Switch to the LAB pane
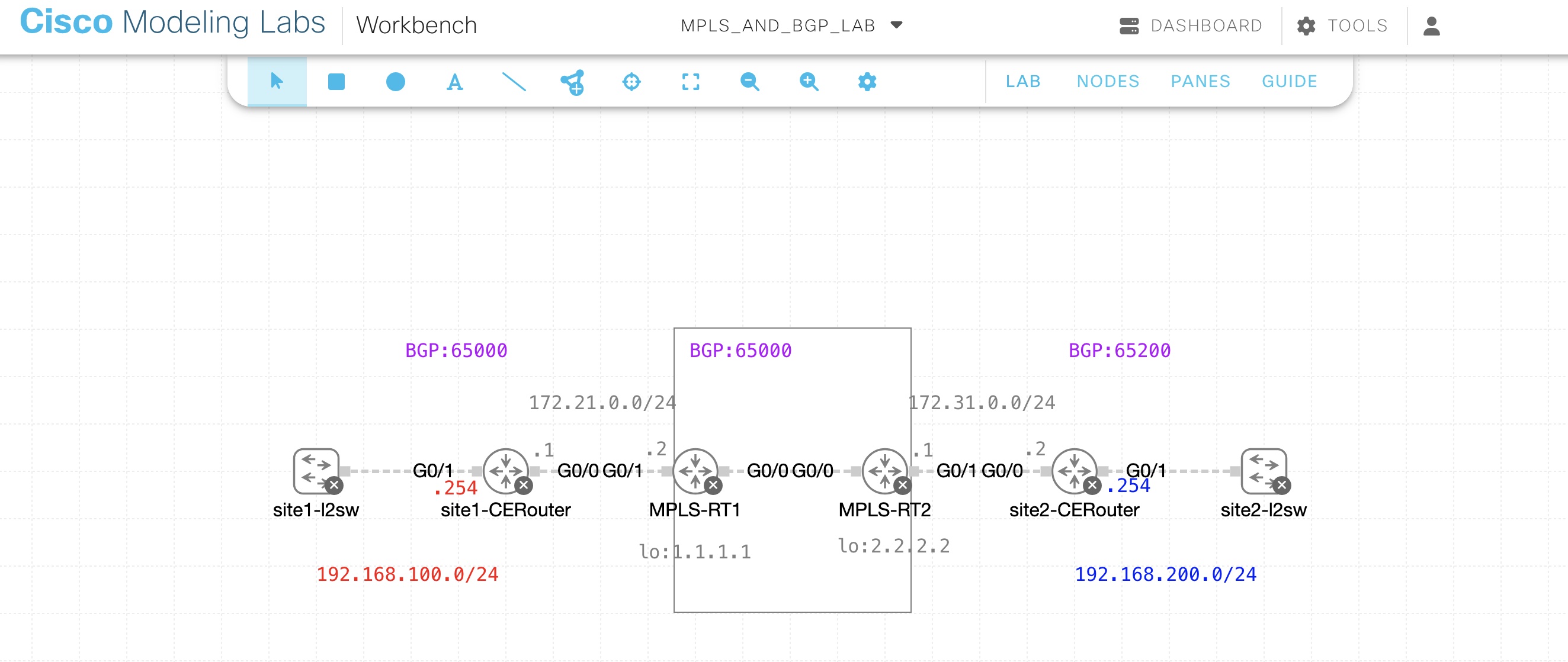Image resolution: width=1568 pixels, height=662 pixels. [x=1022, y=81]
